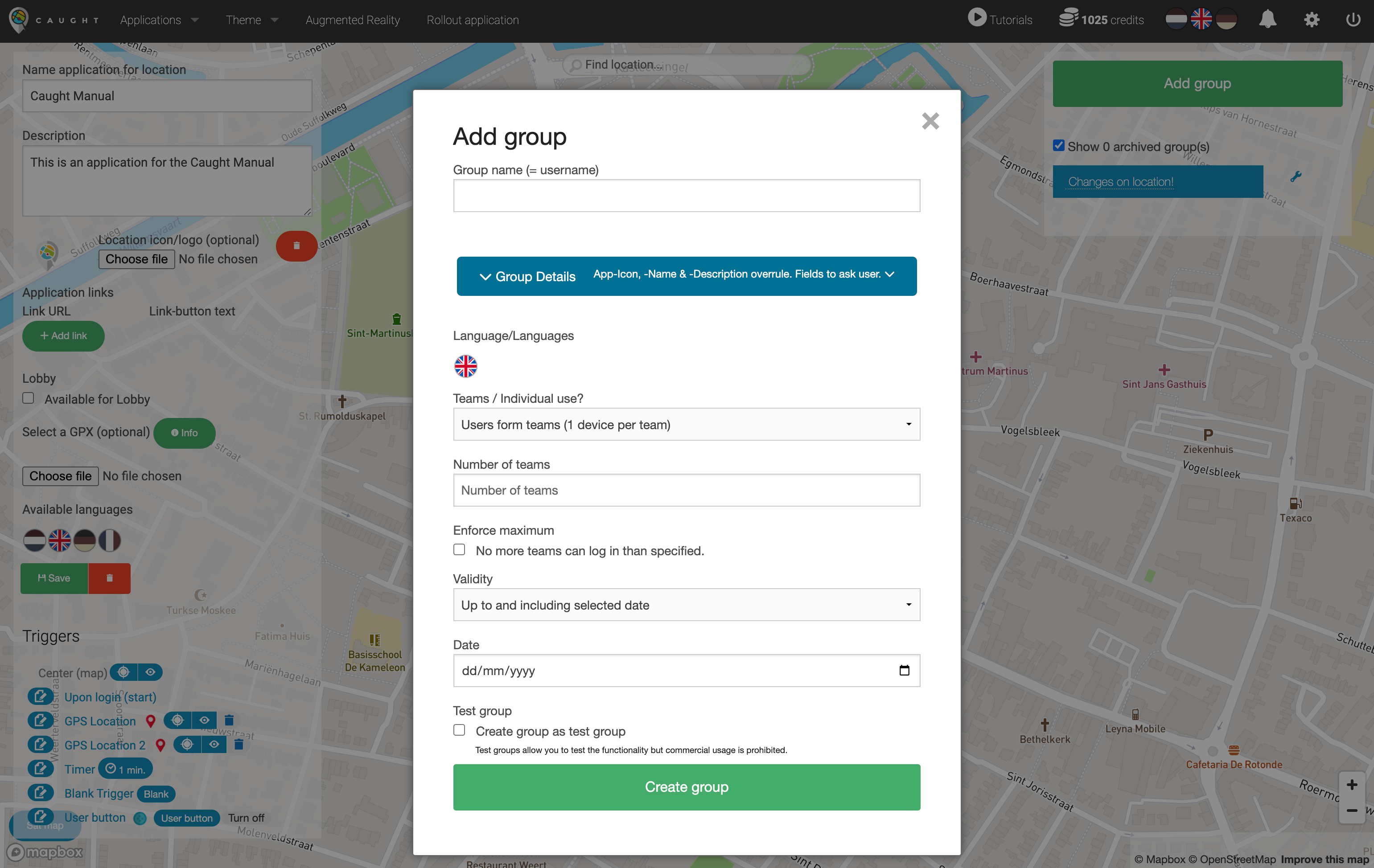Open the edit icon for GPS Location trigger

41,721
